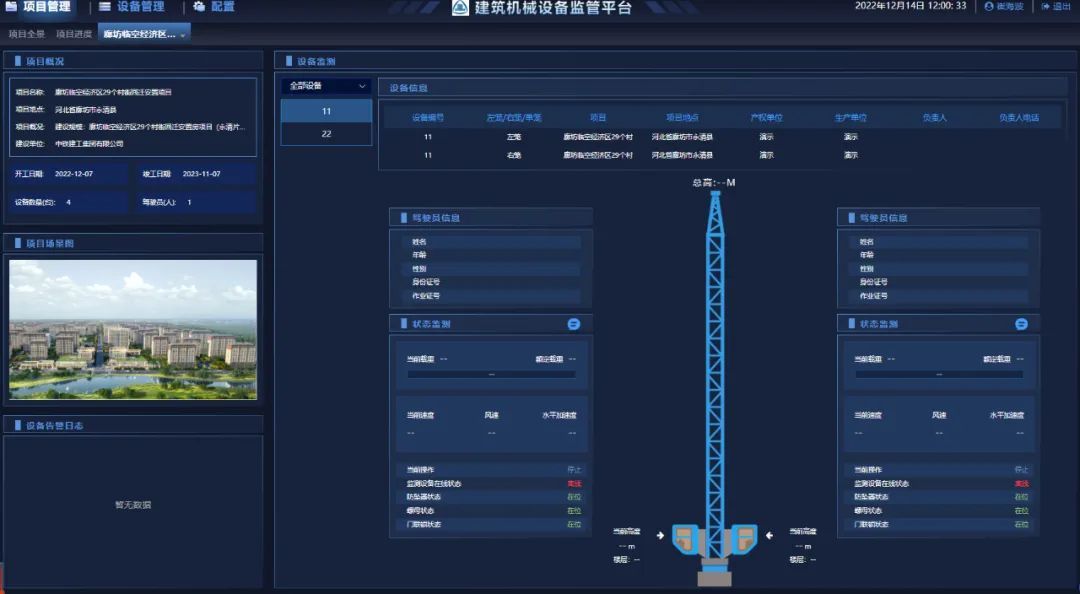
Task: Open the left 状态监测 chat bubble icon
Action: pyautogui.click(x=574, y=324)
